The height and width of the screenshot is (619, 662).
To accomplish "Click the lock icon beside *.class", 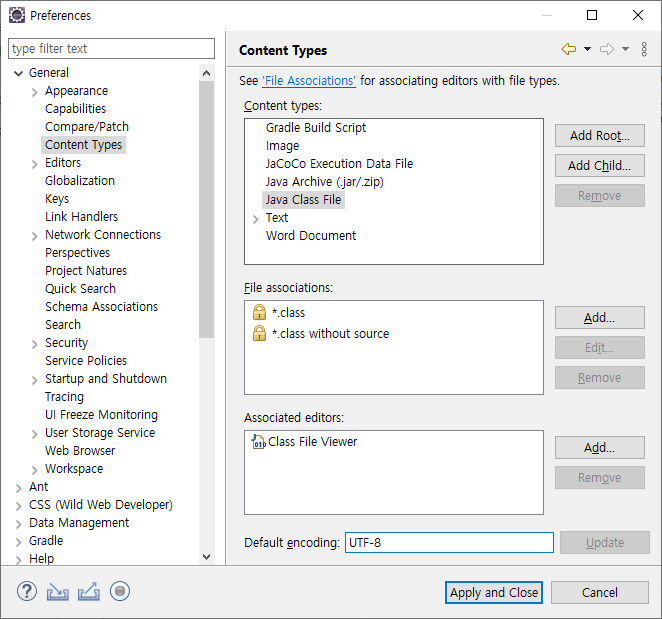I will pos(259,312).
